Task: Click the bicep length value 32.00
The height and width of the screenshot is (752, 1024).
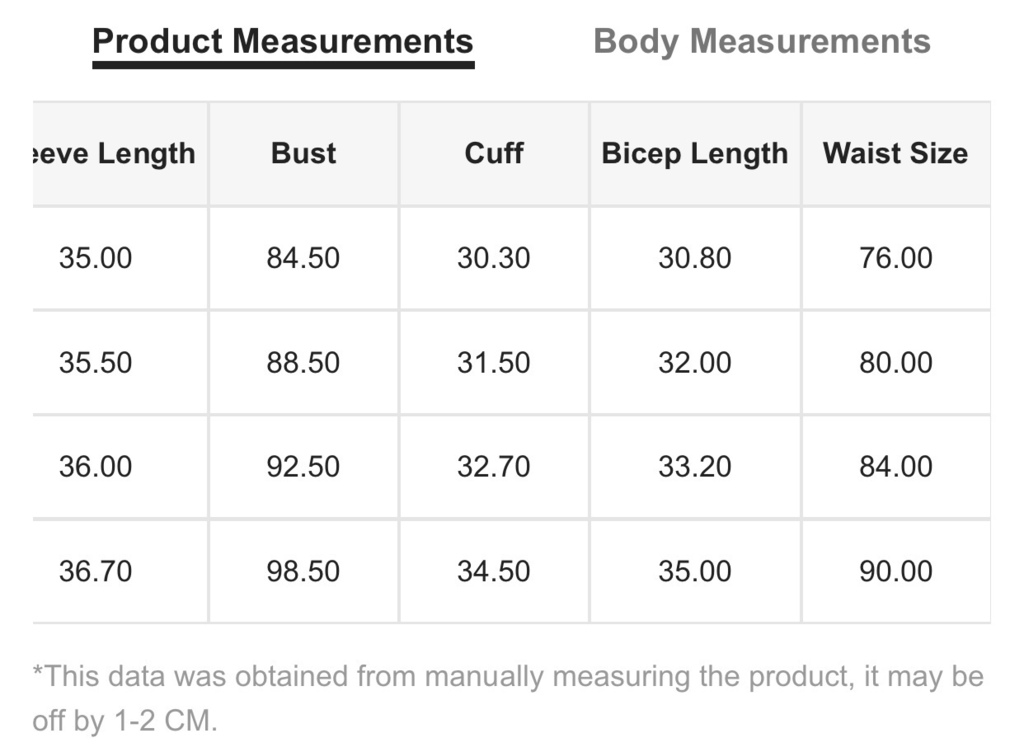Action: point(695,362)
